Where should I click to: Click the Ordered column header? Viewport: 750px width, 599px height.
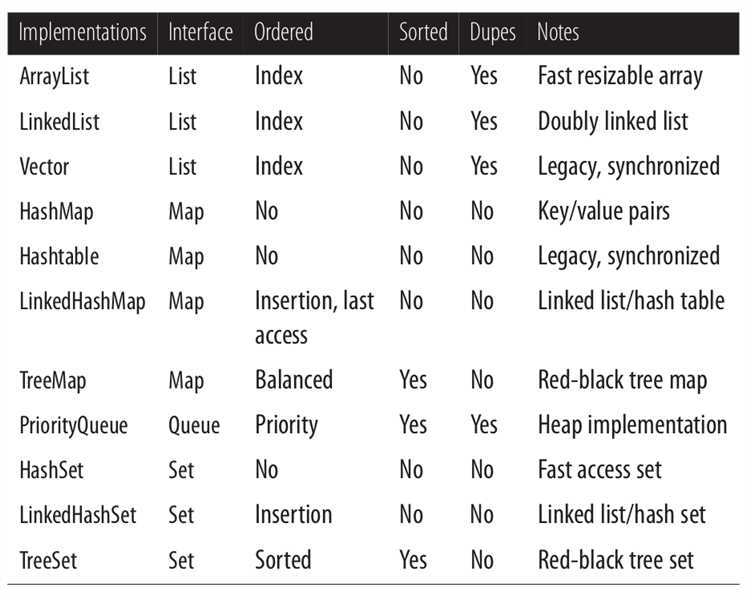coord(283,32)
